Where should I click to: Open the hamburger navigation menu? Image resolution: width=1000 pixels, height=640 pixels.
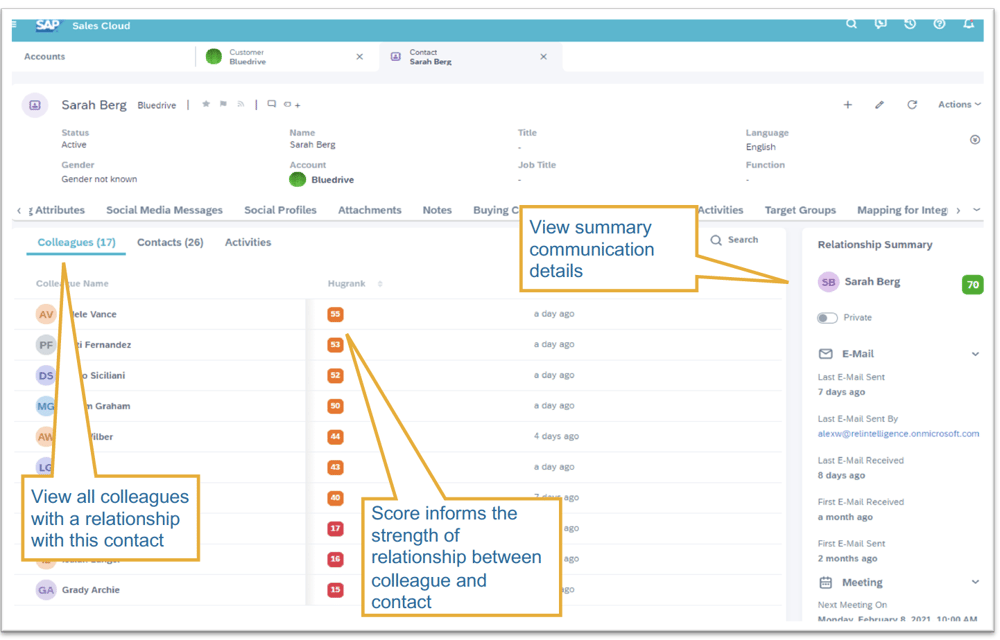click(14, 25)
